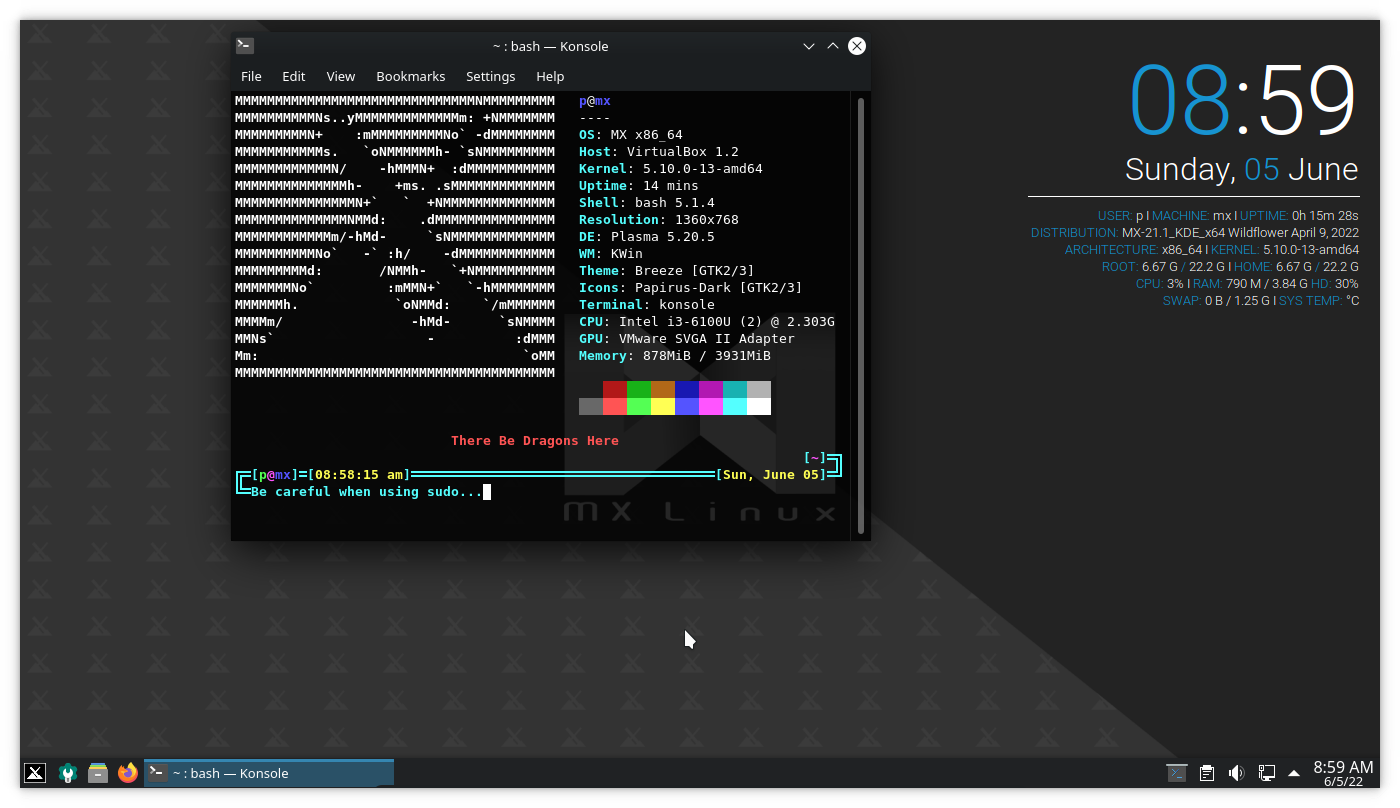Close the Konsole window
This screenshot has height=808, width=1400.
click(x=857, y=46)
